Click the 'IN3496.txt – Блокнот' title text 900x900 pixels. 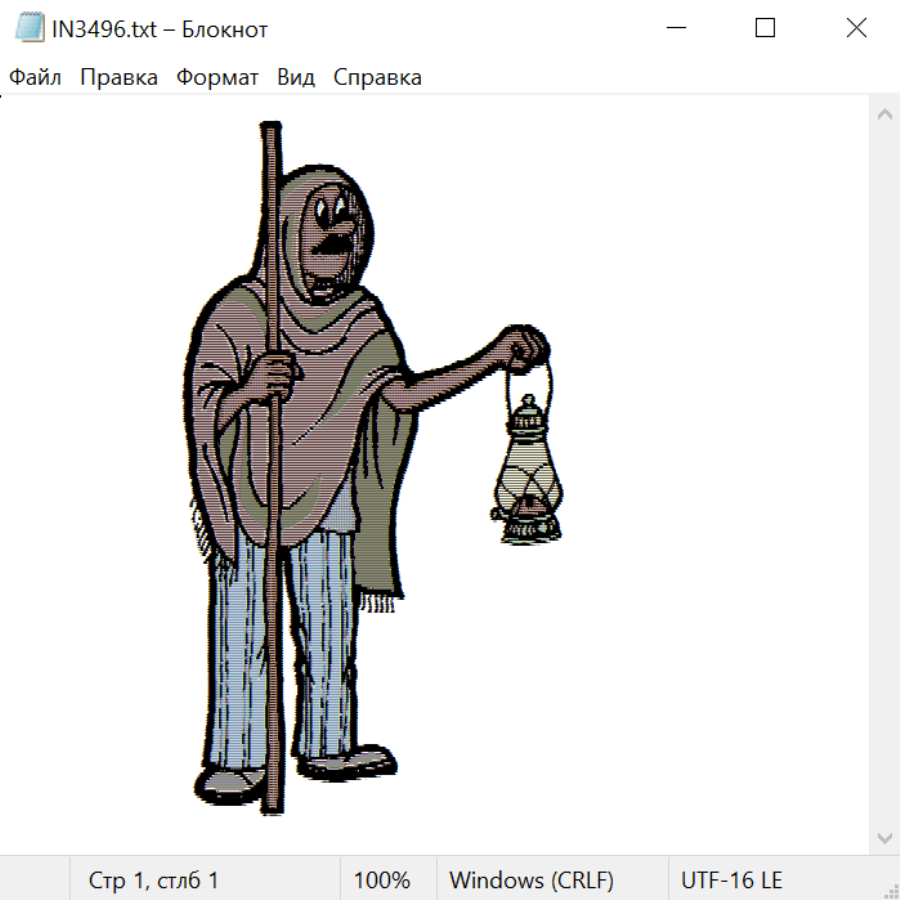tap(160, 29)
